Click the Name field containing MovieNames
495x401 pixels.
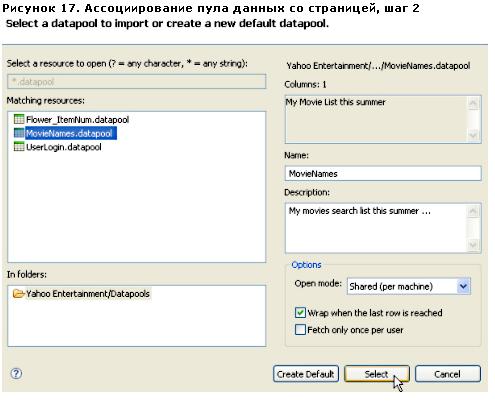(x=383, y=173)
